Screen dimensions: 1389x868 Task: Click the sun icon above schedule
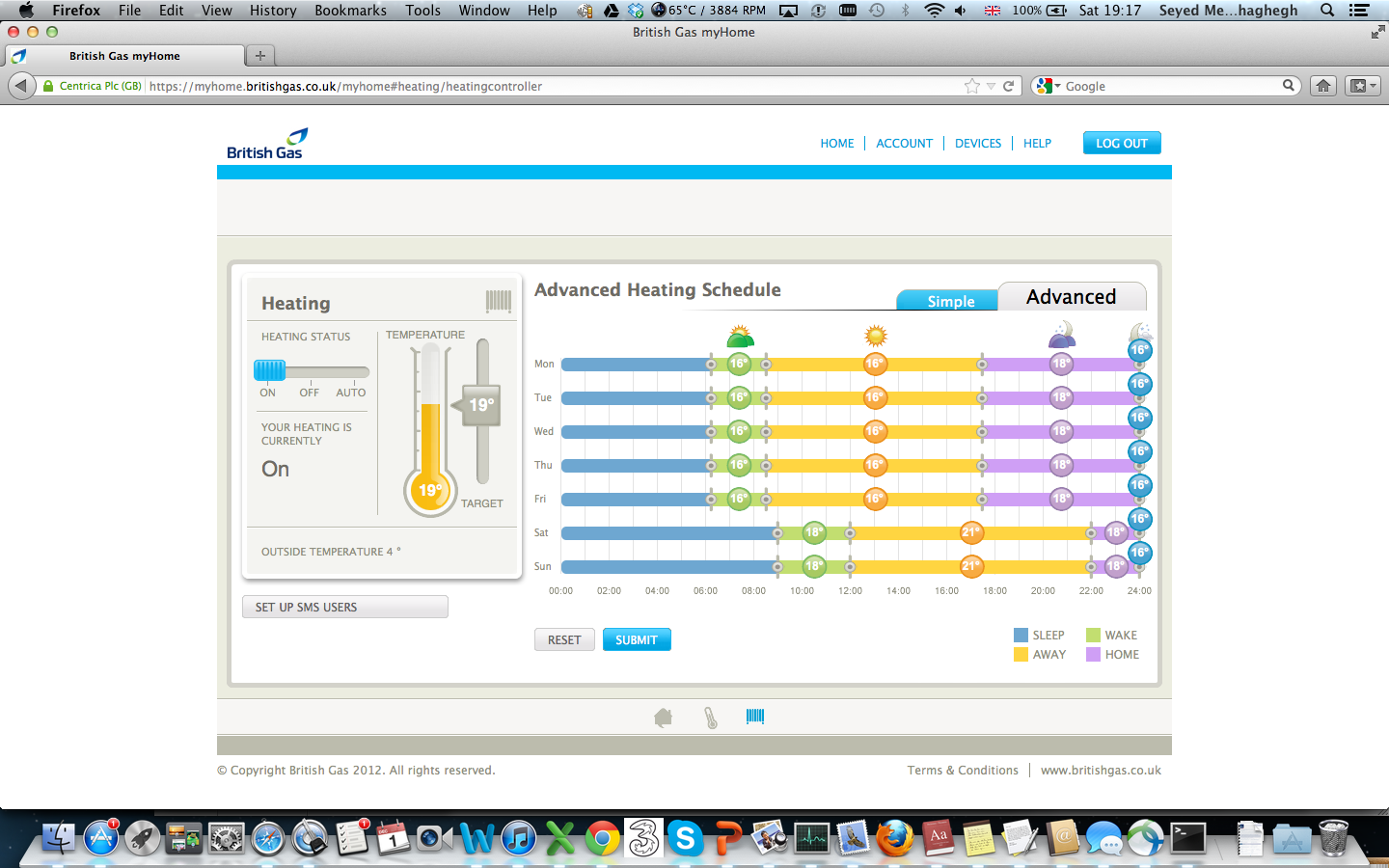[x=876, y=336]
